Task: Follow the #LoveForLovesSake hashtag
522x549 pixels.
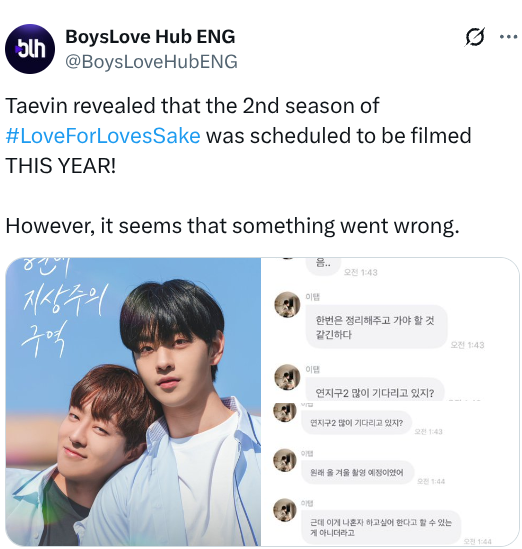Action: coord(103,135)
